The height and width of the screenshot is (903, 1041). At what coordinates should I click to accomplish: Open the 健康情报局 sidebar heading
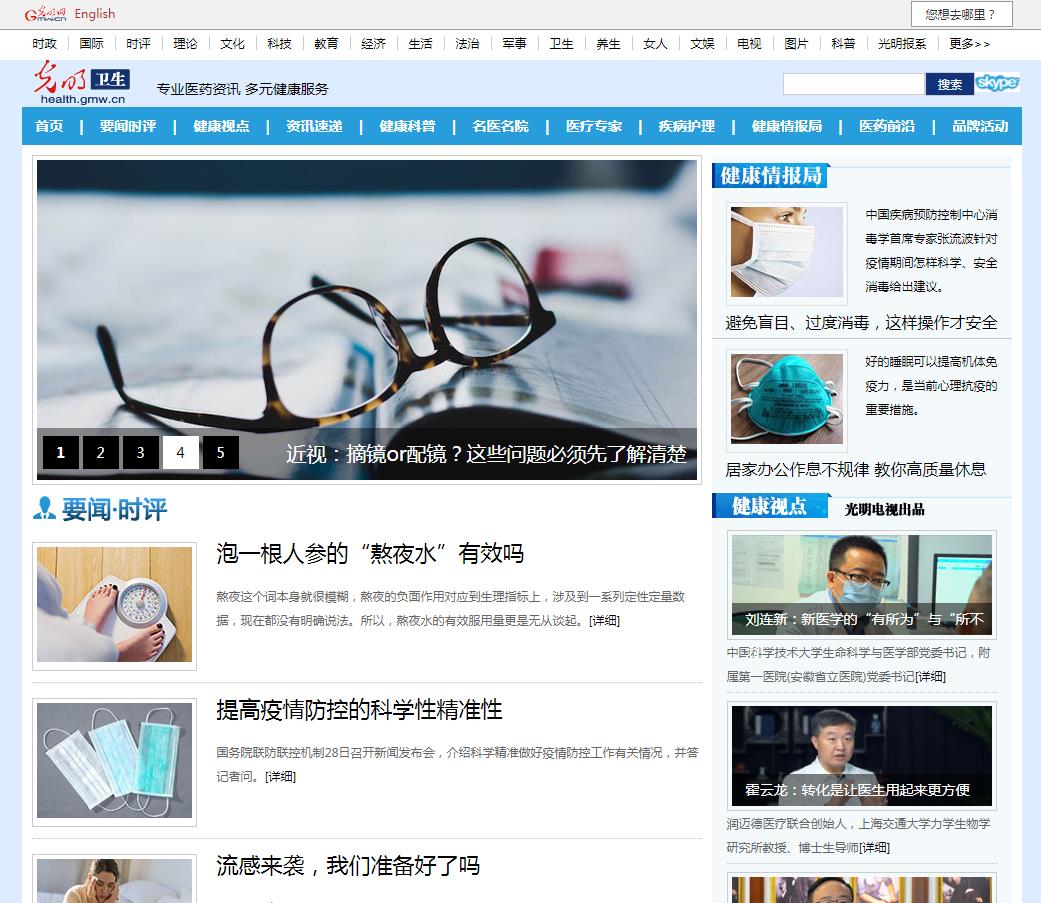point(770,176)
